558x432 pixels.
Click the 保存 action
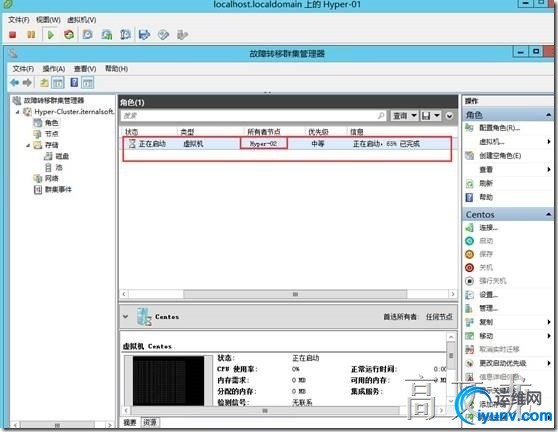point(485,254)
